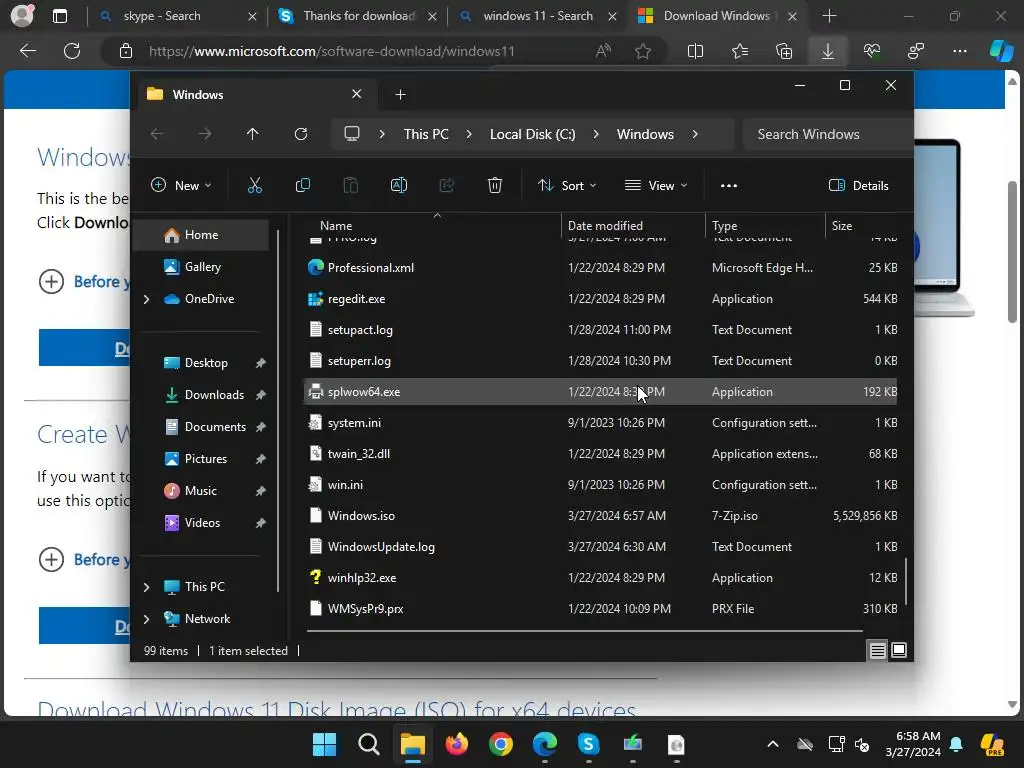
Task: Select WMSysPr9.prx file
Action: click(x=601, y=609)
